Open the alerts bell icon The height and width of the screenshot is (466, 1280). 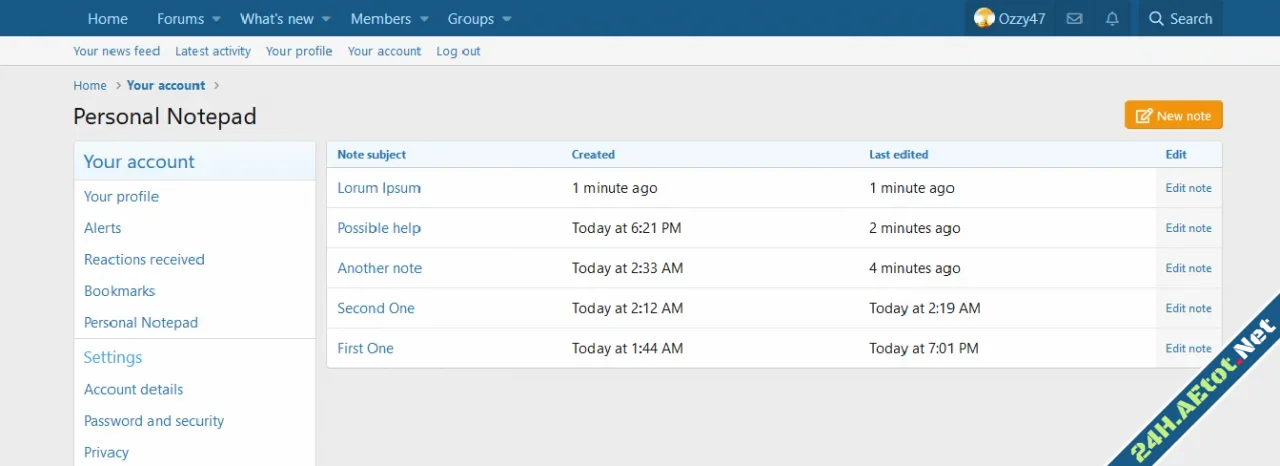(1112, 19)
